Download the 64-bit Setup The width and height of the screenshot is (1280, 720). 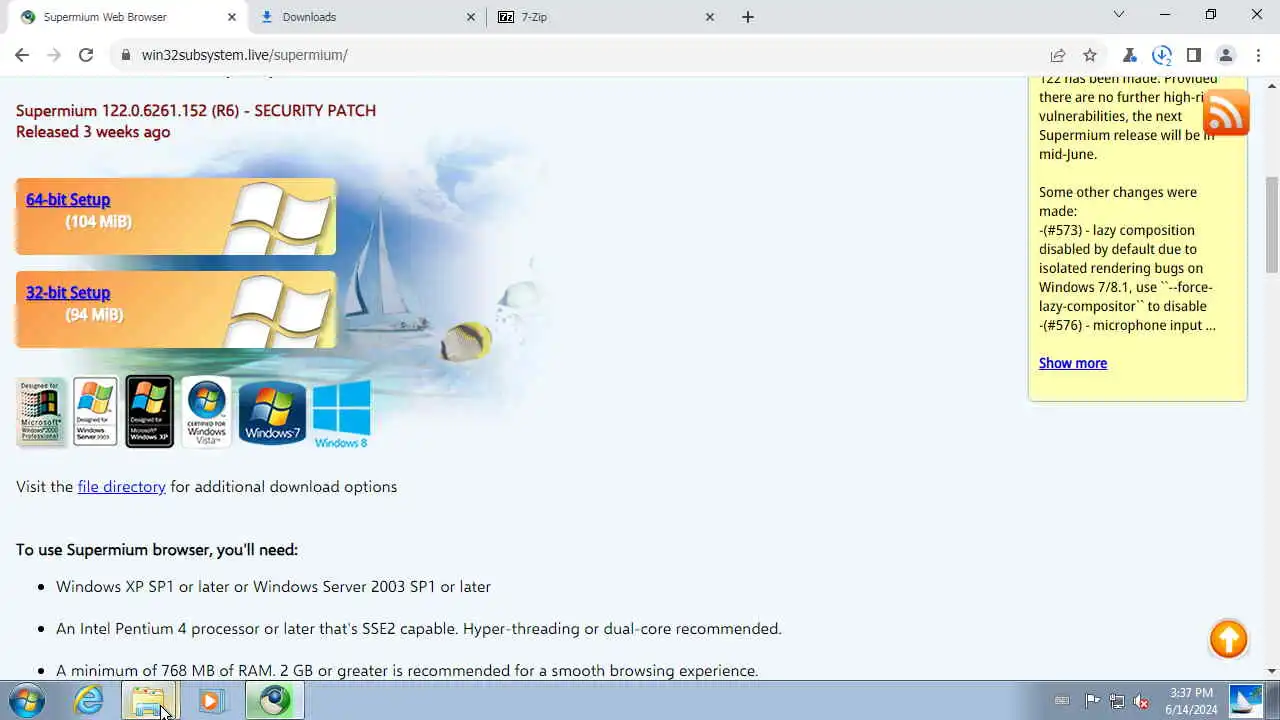click(x=68, y=200)
